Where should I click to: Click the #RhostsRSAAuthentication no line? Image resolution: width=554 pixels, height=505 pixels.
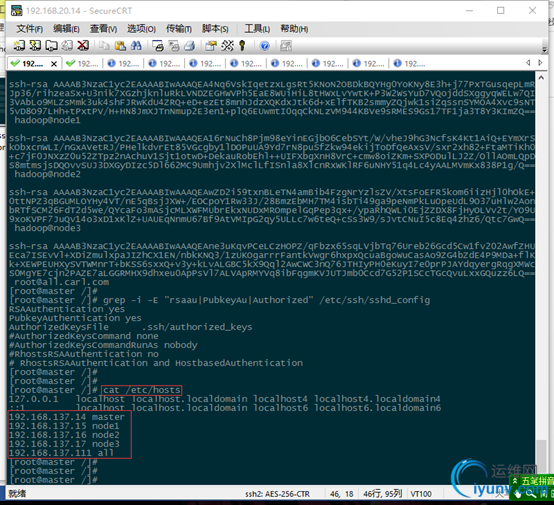pos(83,354)
